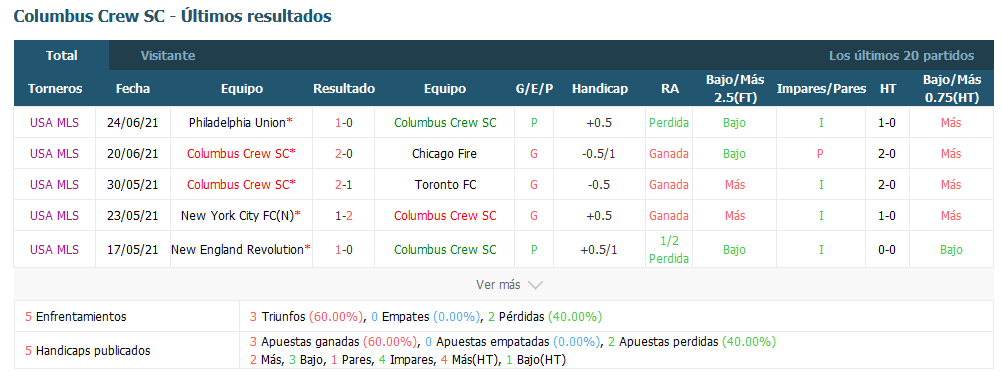
Task: Open Los últimos 20 partidos selector
Action: tap(901, 56)
